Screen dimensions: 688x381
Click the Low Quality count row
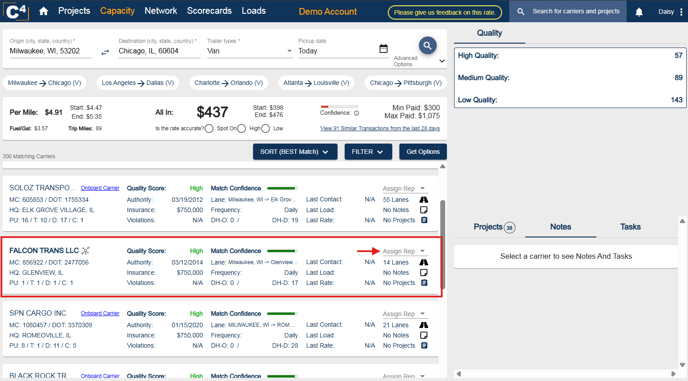point(570,100)
